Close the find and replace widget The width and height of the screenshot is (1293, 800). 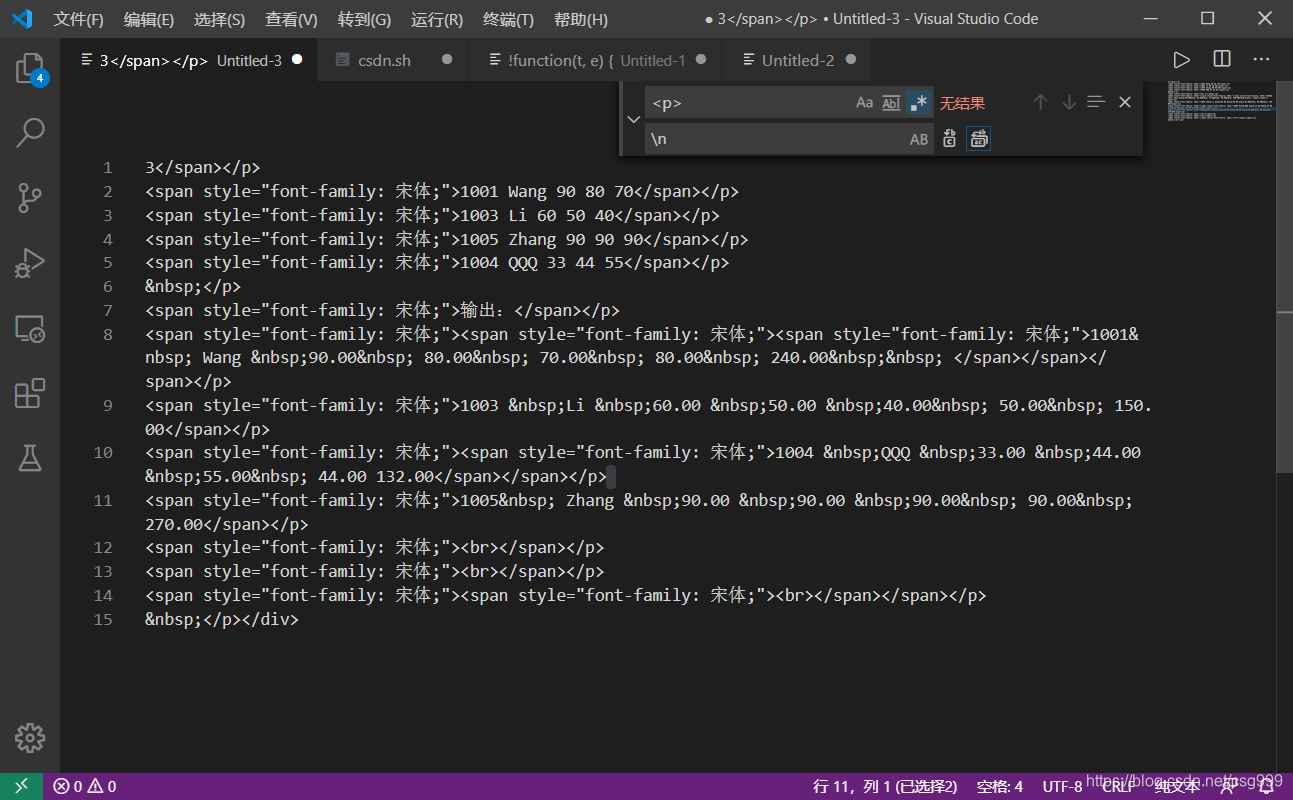[1125, 102]
